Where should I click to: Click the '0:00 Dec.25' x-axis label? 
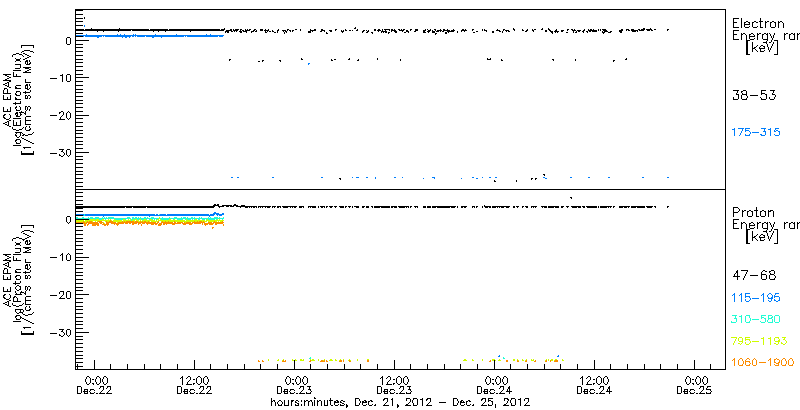pyautogui.click(x=694, y=386)
